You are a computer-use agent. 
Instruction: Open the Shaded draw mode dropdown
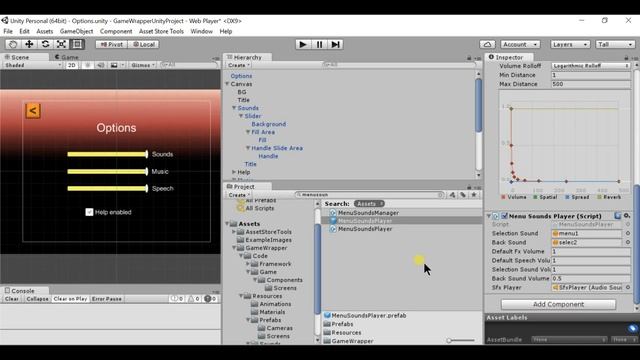tap(32, 65)
